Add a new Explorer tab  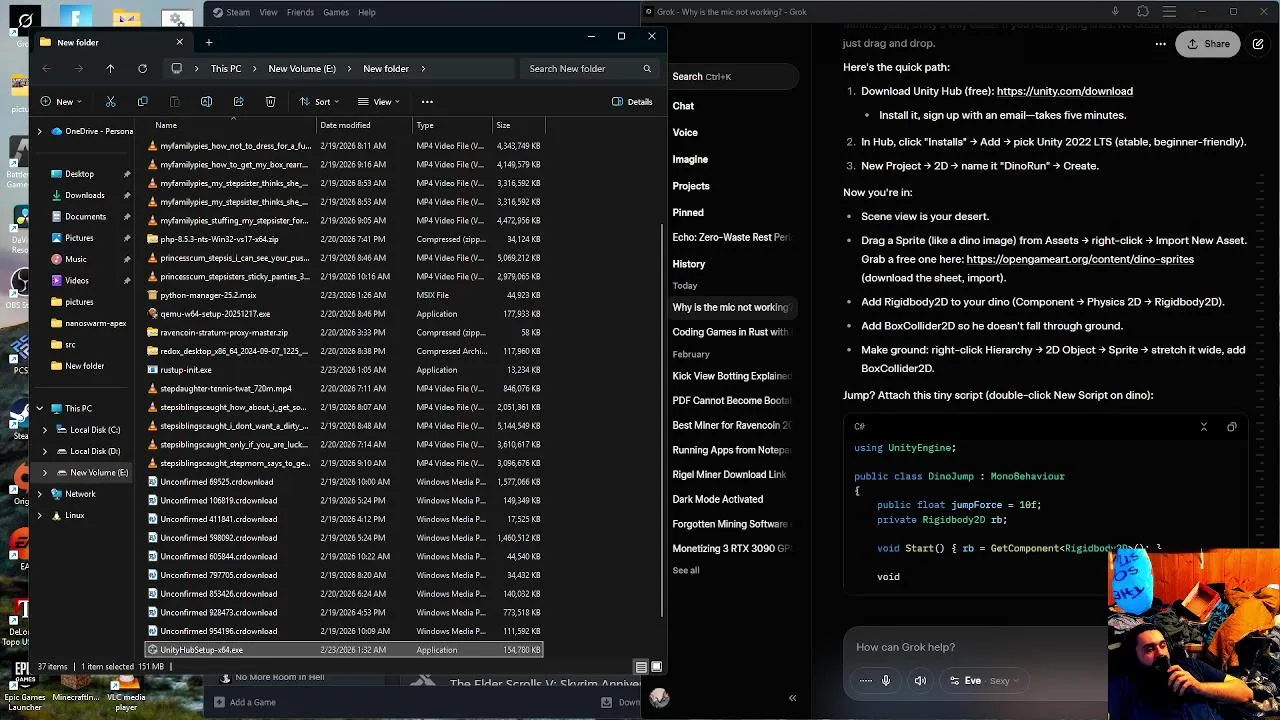pos(208,42)
